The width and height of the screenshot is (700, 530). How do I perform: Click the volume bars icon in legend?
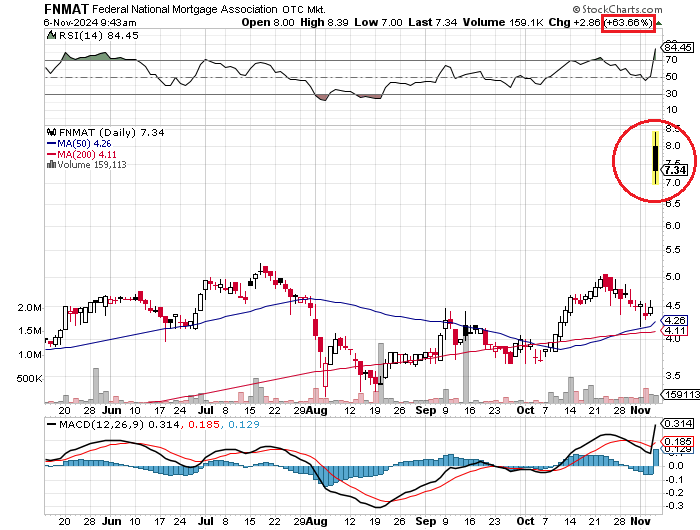tap(51, 164)
